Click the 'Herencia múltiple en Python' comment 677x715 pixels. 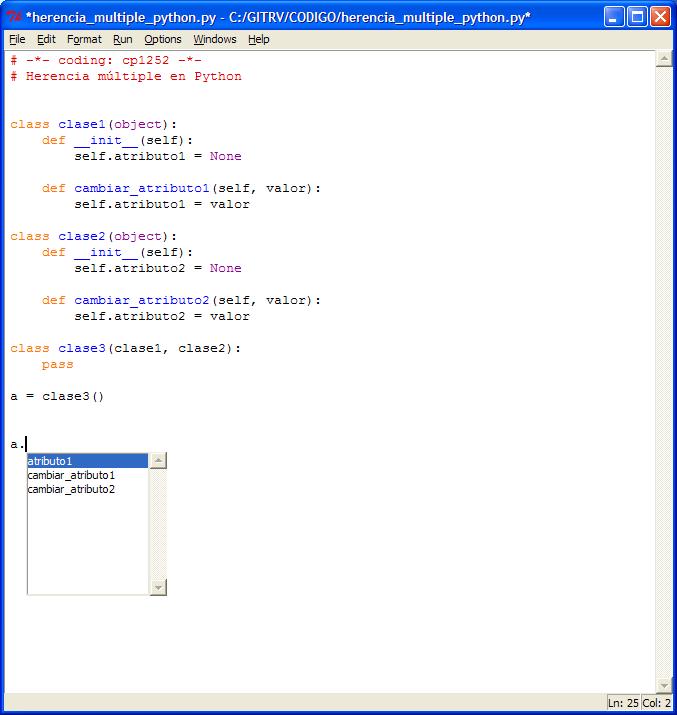[x=126, y=76]
